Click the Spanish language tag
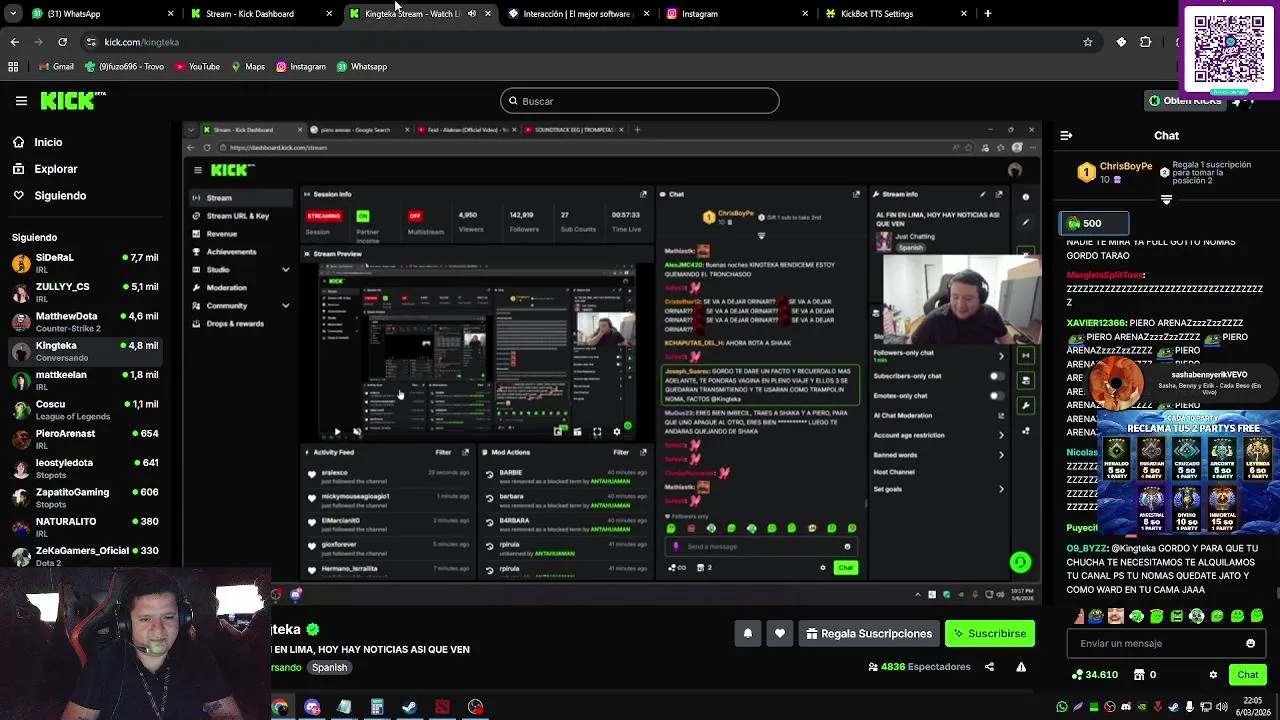 coord(329,668)
